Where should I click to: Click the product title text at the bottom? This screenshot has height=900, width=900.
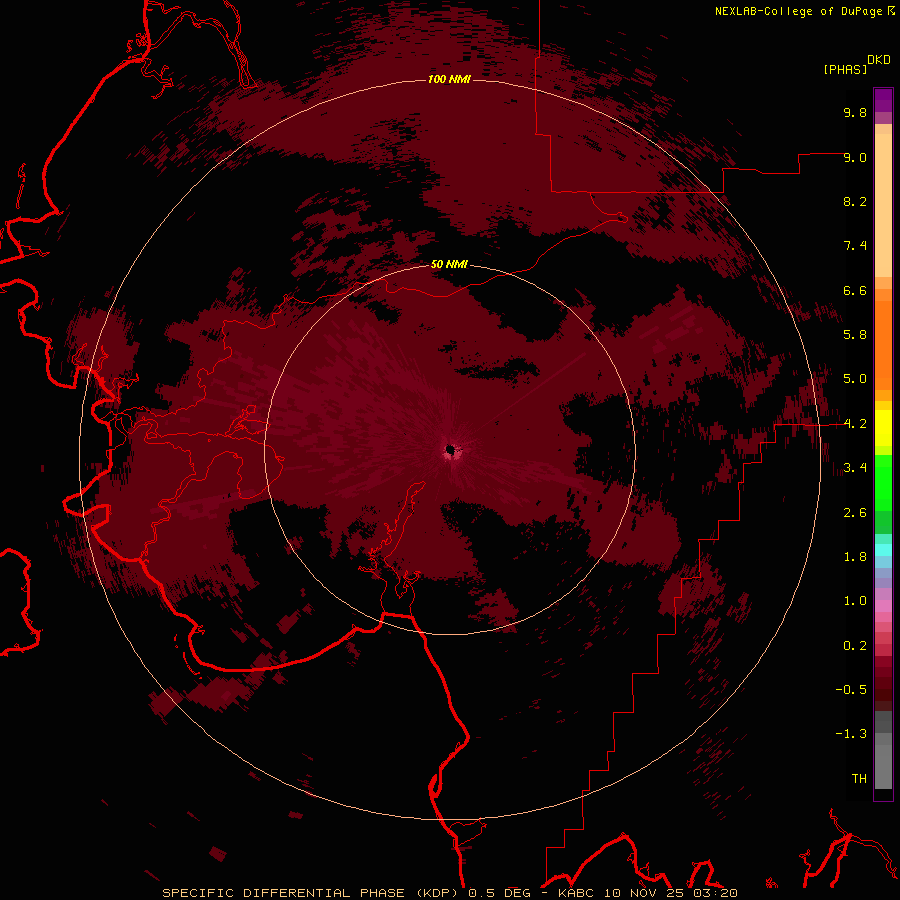coord(449,893)
